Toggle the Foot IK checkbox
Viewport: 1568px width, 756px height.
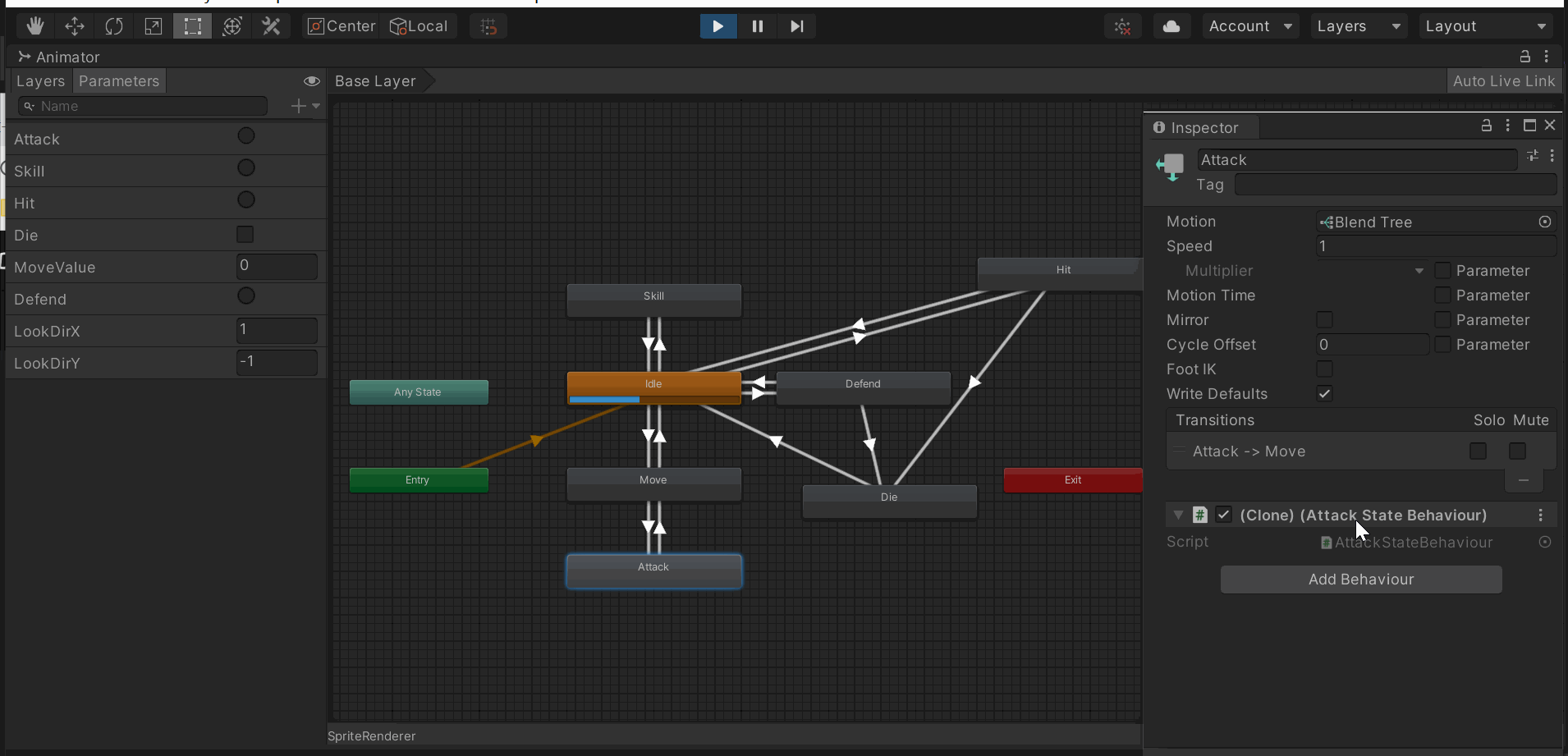(1324, 369)
